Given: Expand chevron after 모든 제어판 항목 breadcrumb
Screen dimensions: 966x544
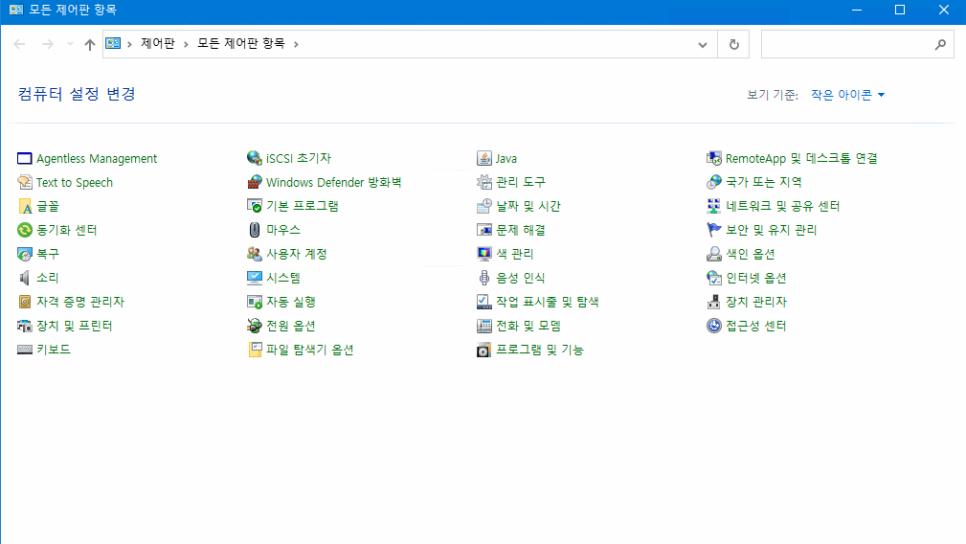Looking at the screenshot, I should point(296,44).
